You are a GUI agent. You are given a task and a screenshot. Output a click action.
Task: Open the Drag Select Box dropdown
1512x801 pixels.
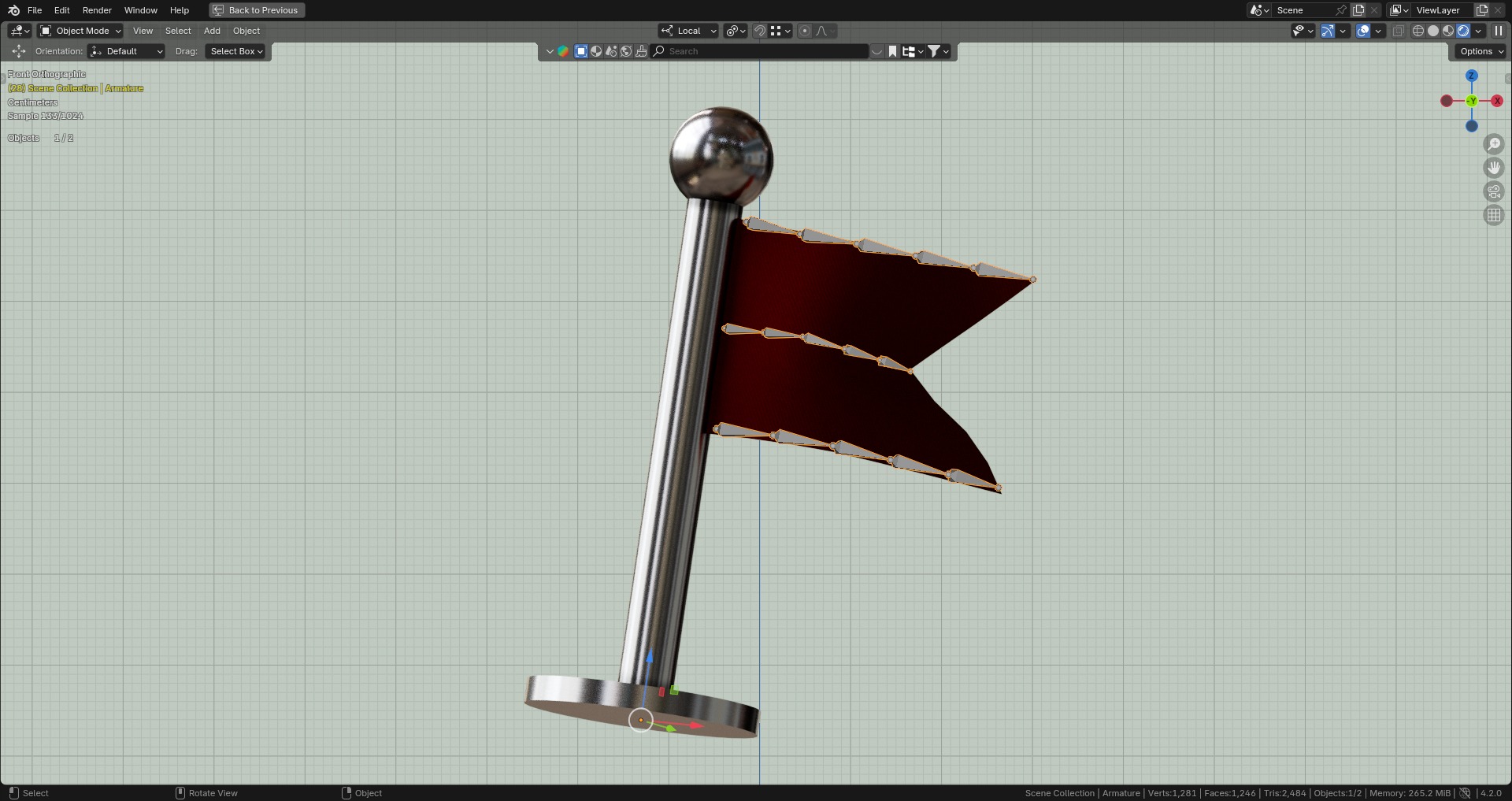[235, 51]
